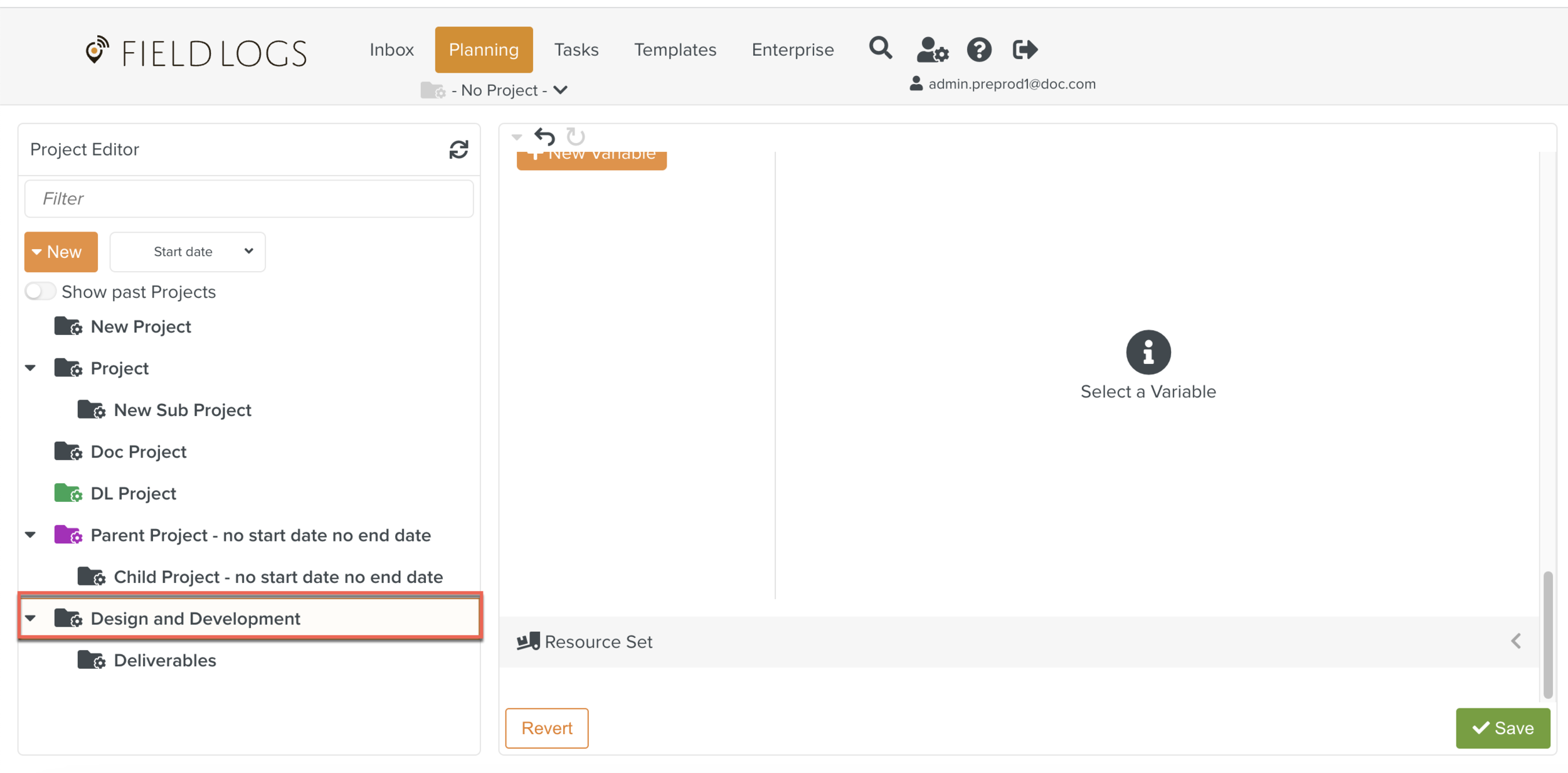Collapse the Project tree node
The image size is (1568, 773).
(x=30, y=368)
